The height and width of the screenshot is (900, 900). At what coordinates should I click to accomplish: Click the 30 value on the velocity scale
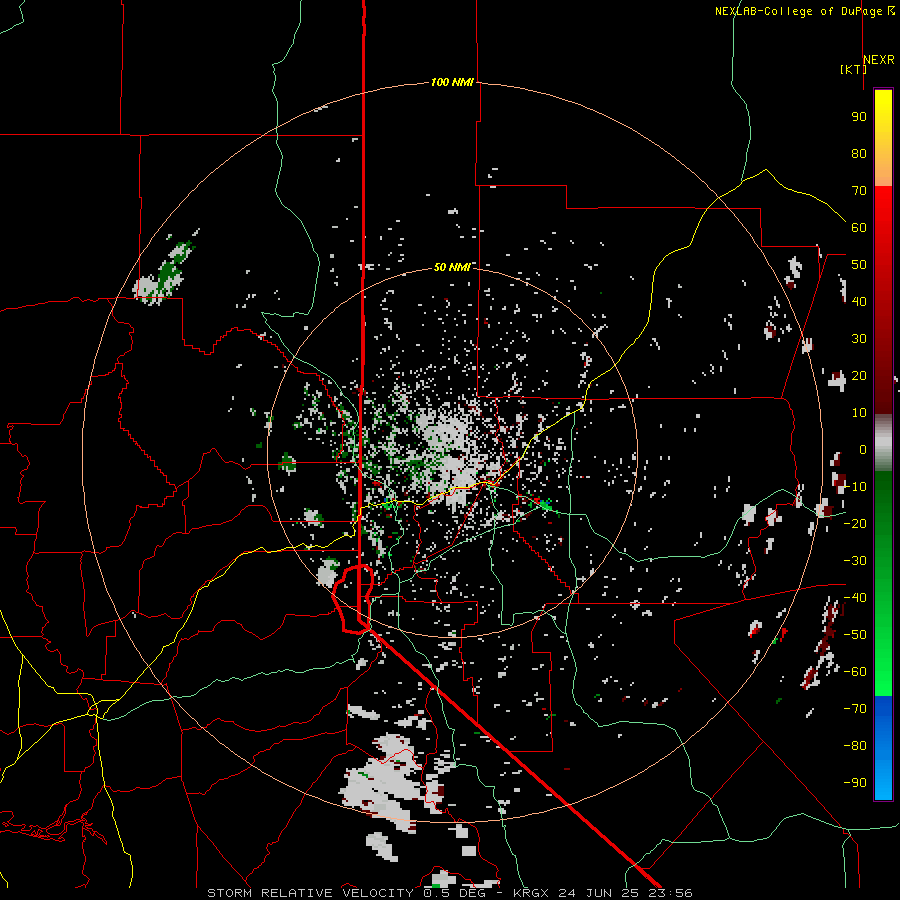859,339
